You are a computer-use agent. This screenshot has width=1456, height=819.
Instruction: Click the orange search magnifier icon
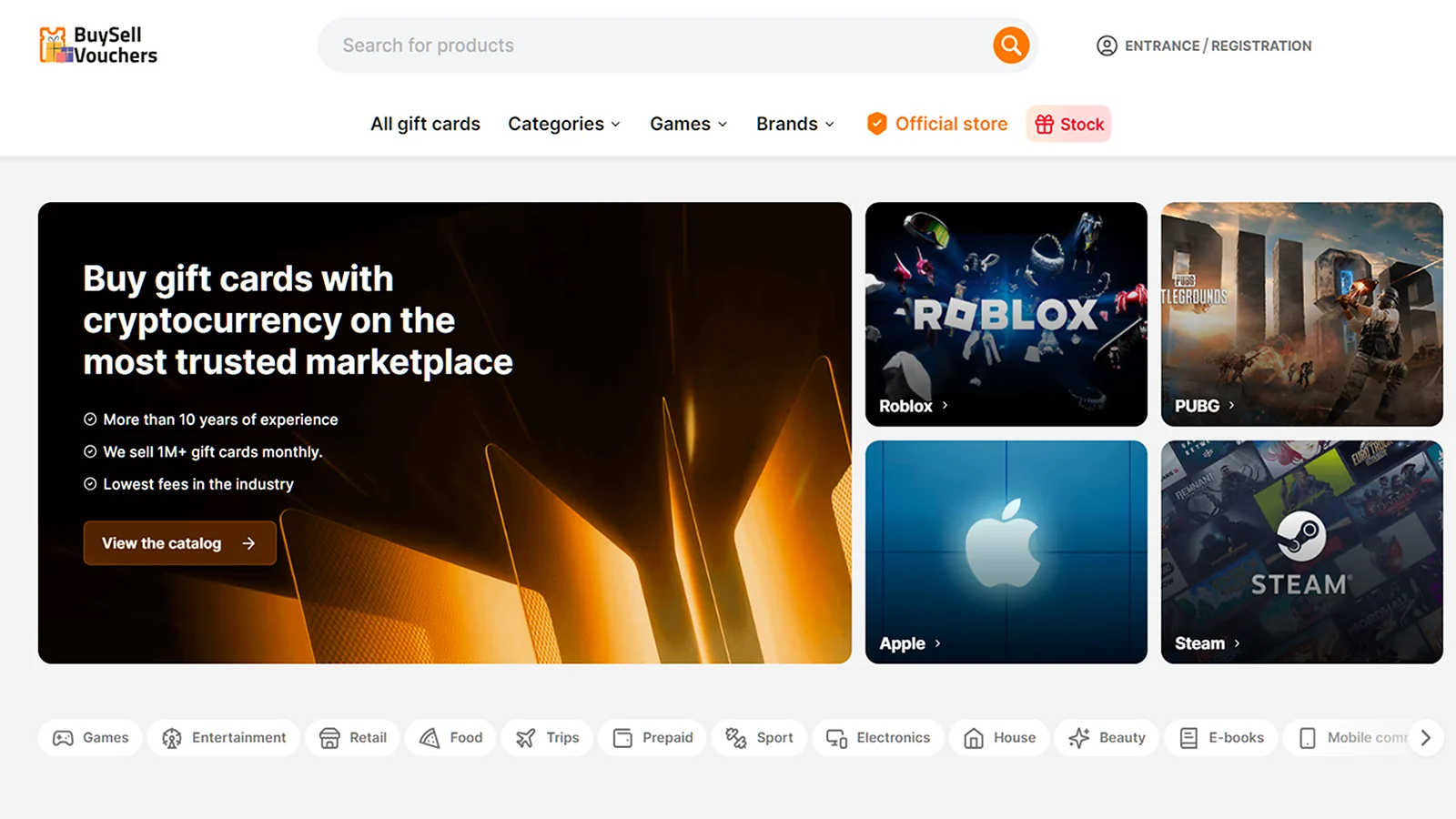1010,45
